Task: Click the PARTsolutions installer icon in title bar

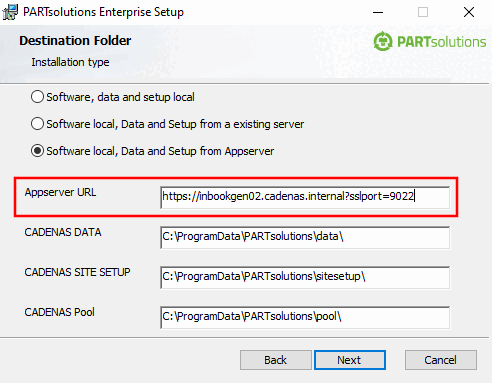Action: pos(10,12)
